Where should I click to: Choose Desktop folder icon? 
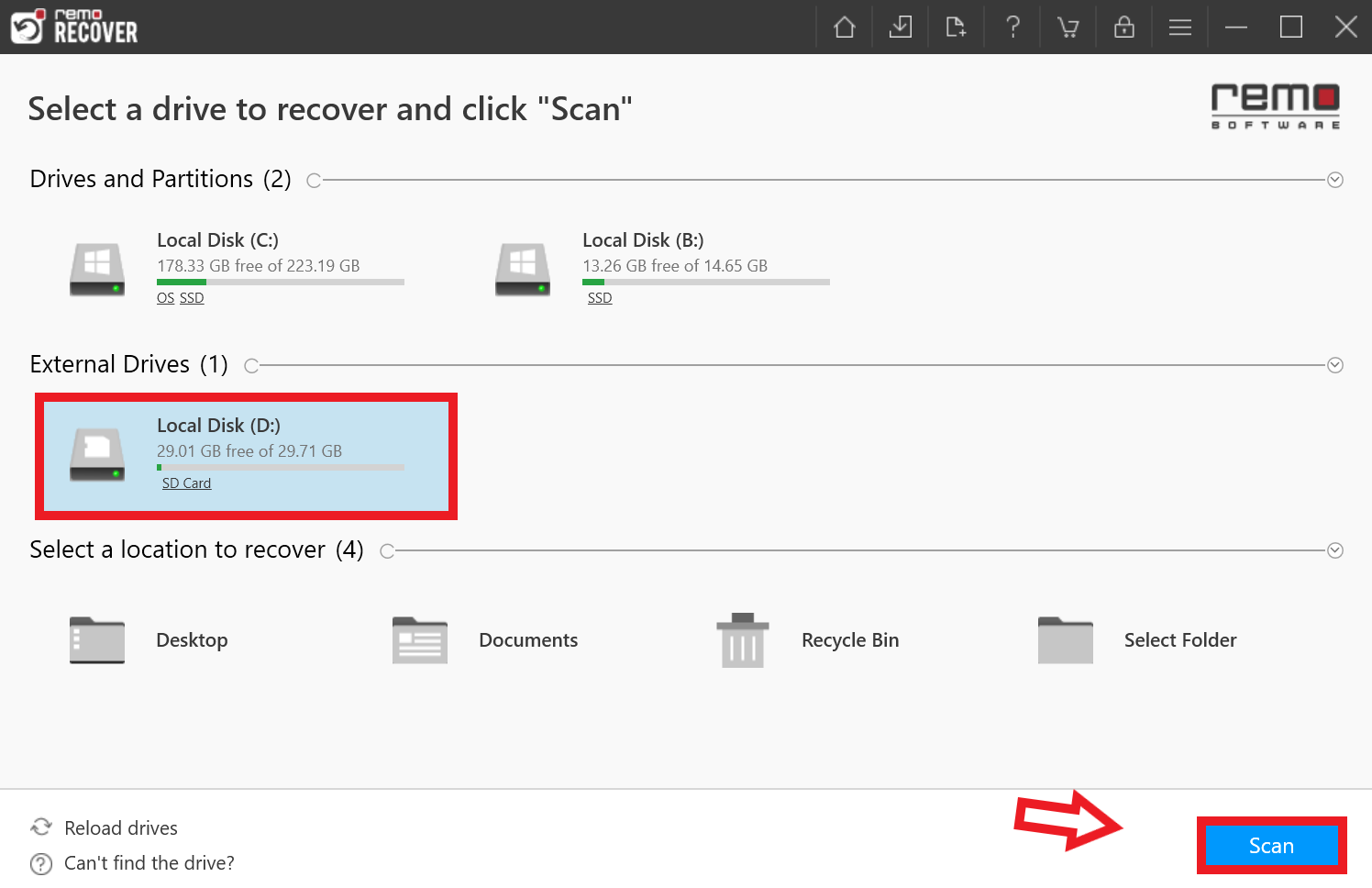point(97,639)
